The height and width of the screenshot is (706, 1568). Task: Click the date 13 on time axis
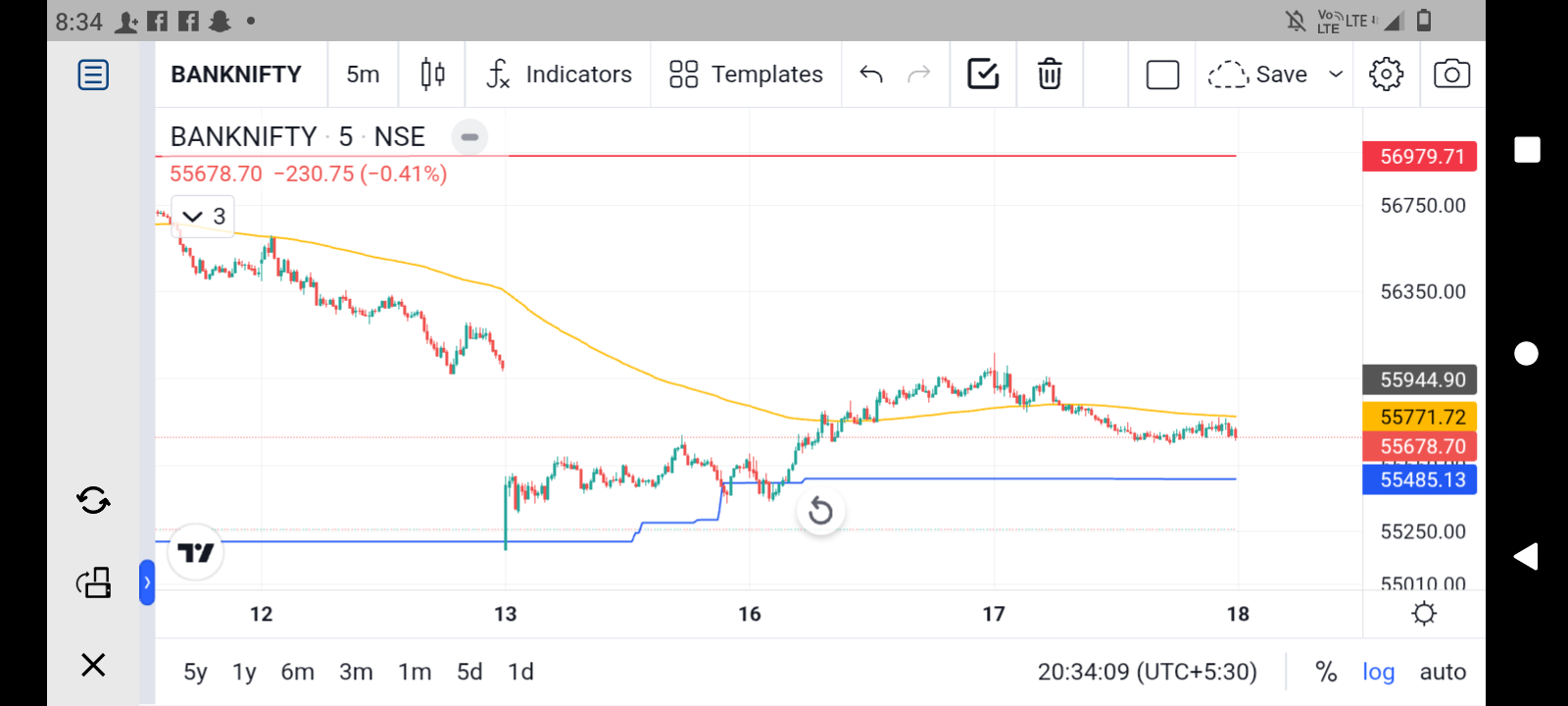[x=505, y=614]
